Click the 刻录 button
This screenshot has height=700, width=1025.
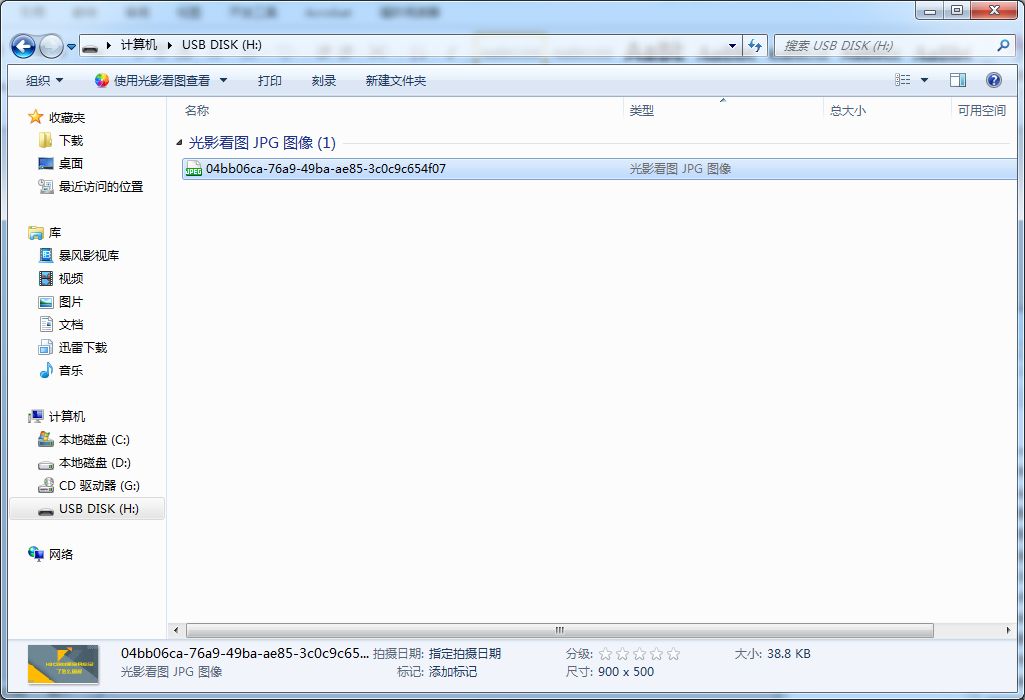[x=323, y=80]
